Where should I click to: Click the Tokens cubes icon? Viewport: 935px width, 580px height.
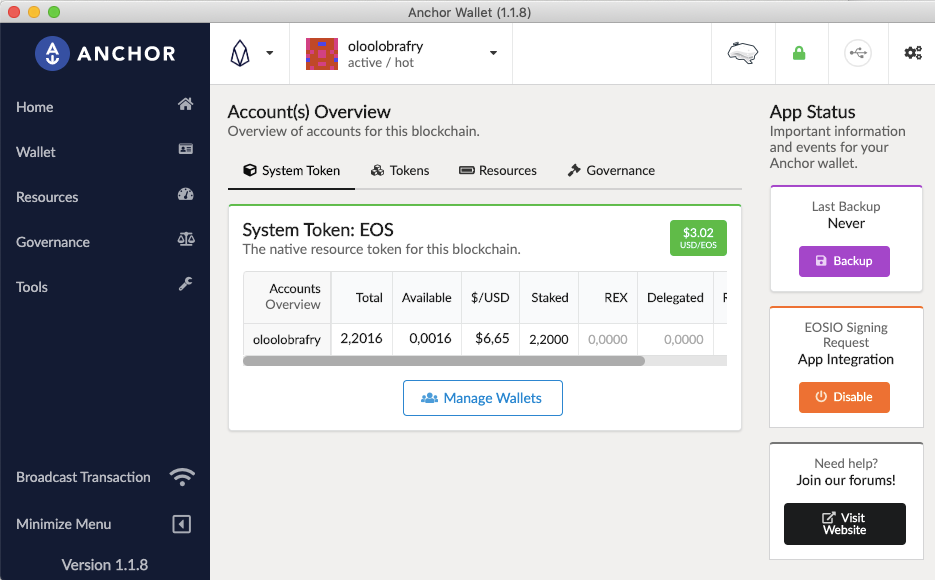(x=377, y=170)
